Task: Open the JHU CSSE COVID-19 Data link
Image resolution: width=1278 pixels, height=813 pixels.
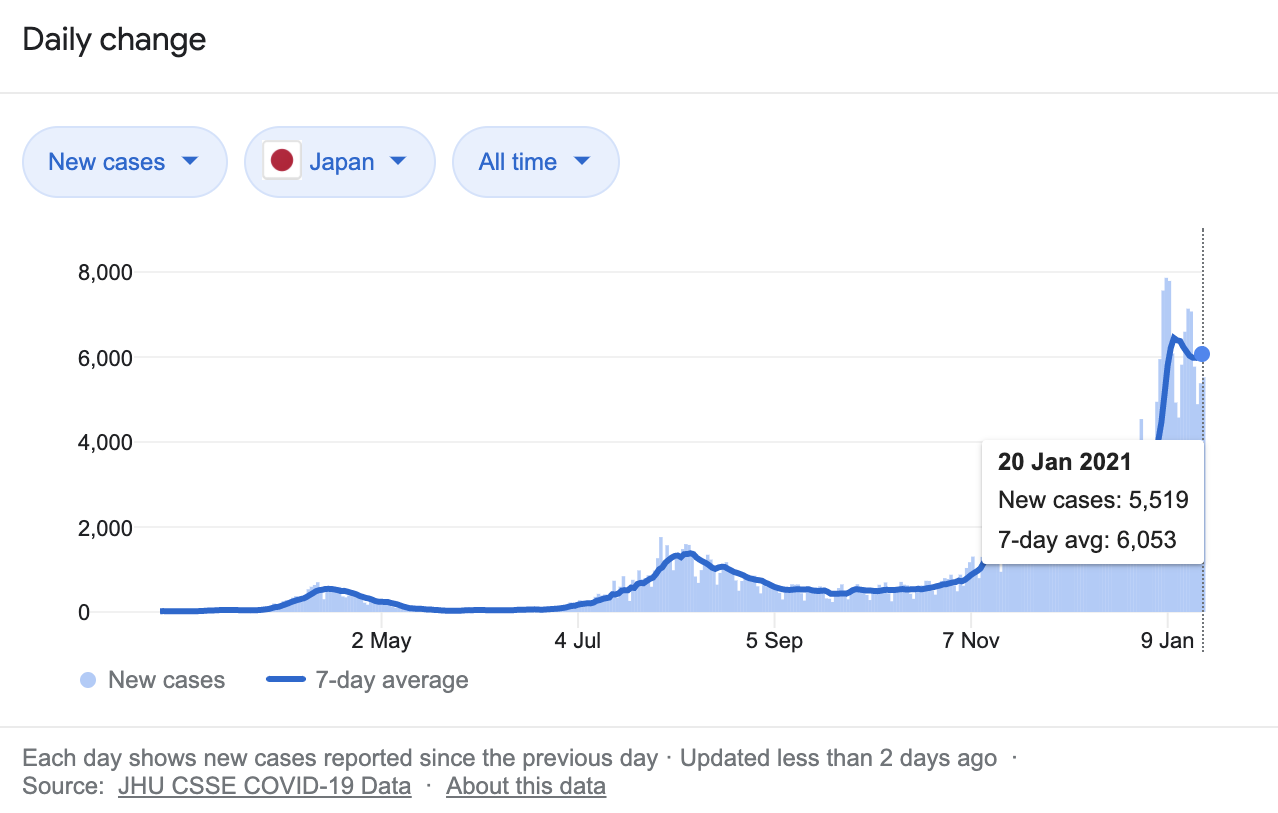Action: tap(264, 786)
